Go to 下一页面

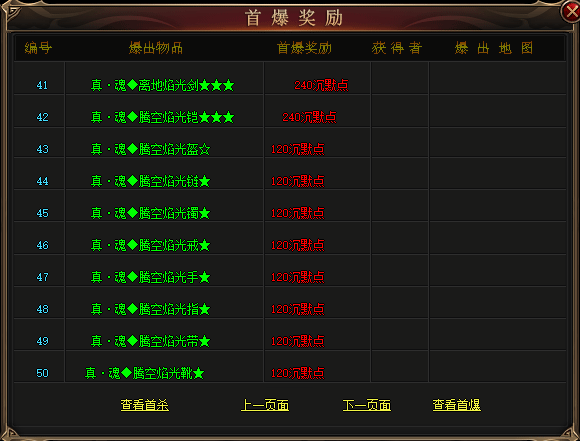[367, 405]
